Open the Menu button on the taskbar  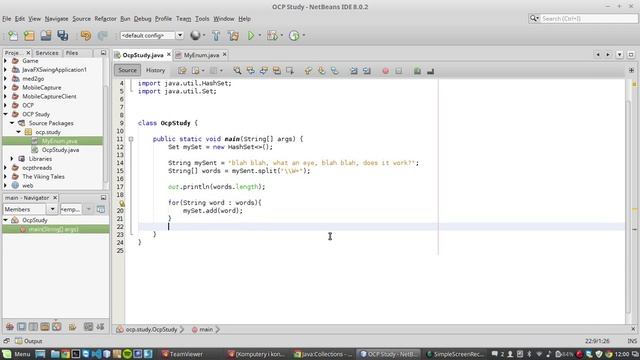(x=17, y=354)
